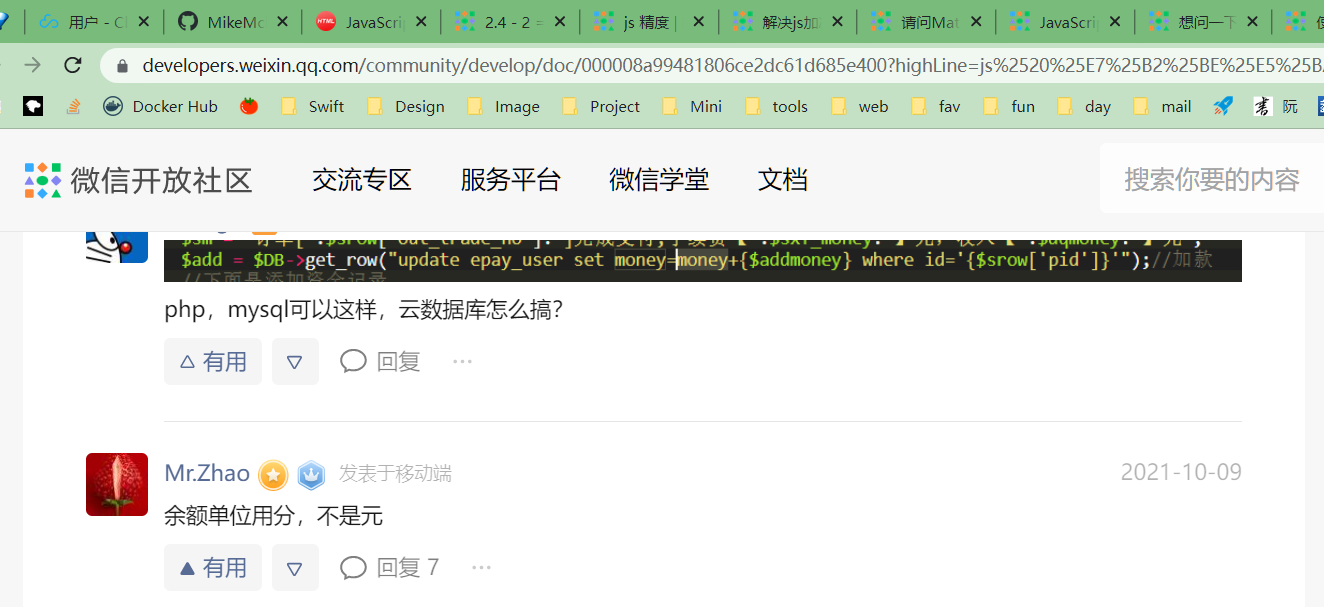Open the fav bookmark folder
Viewport: 1324px width, 607px height.
click(x=936, y=106)
